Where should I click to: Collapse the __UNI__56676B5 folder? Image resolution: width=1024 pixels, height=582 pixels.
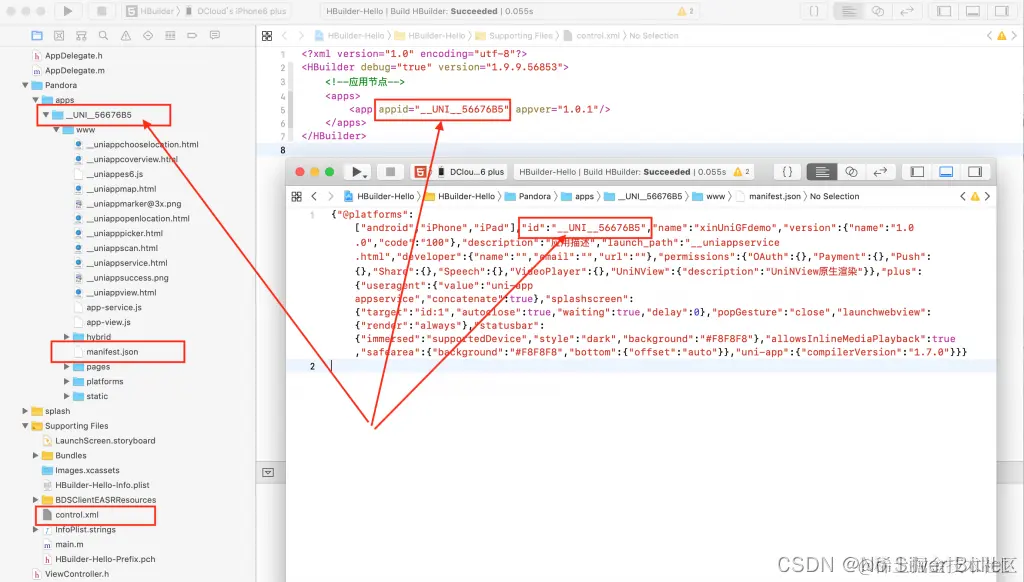click(46, 115)
